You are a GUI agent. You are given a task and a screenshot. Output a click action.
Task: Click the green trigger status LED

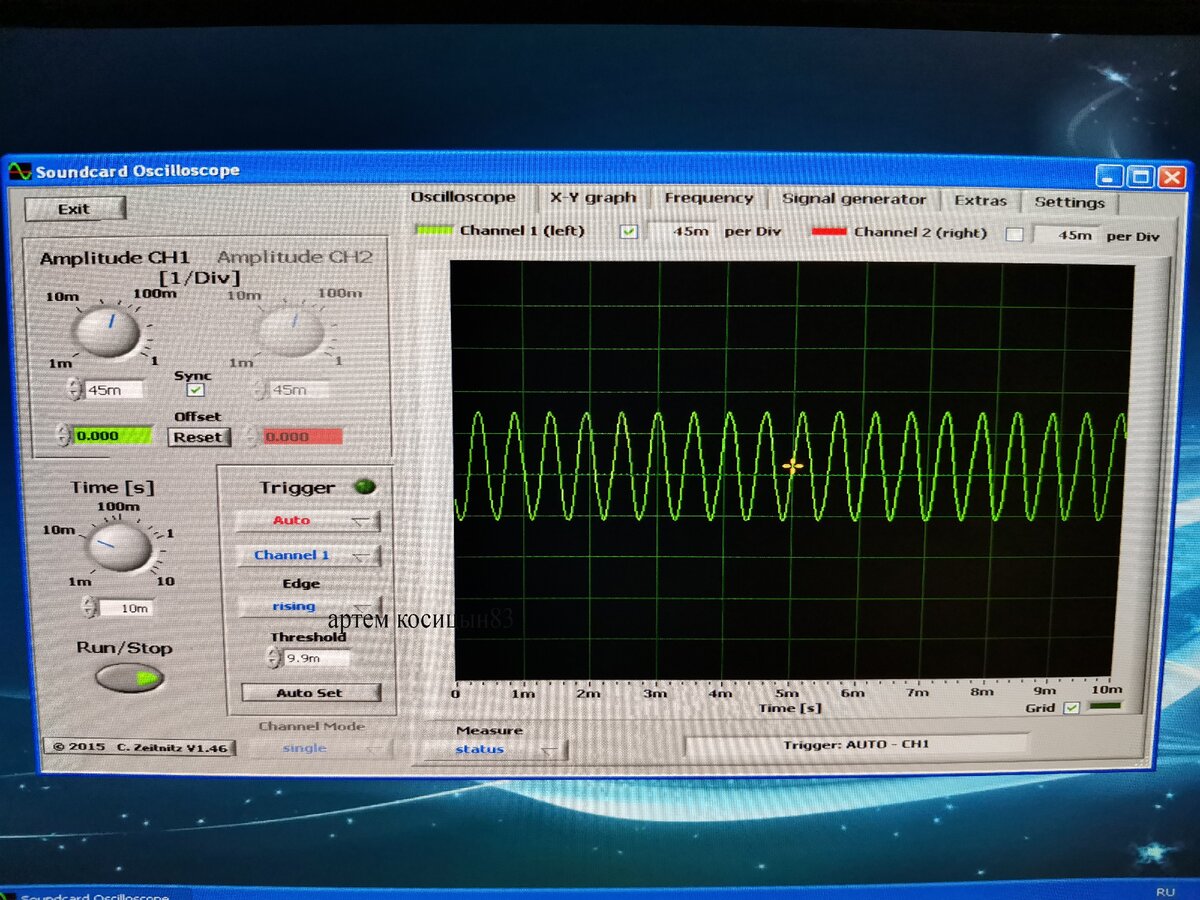(x=365, y=487)
